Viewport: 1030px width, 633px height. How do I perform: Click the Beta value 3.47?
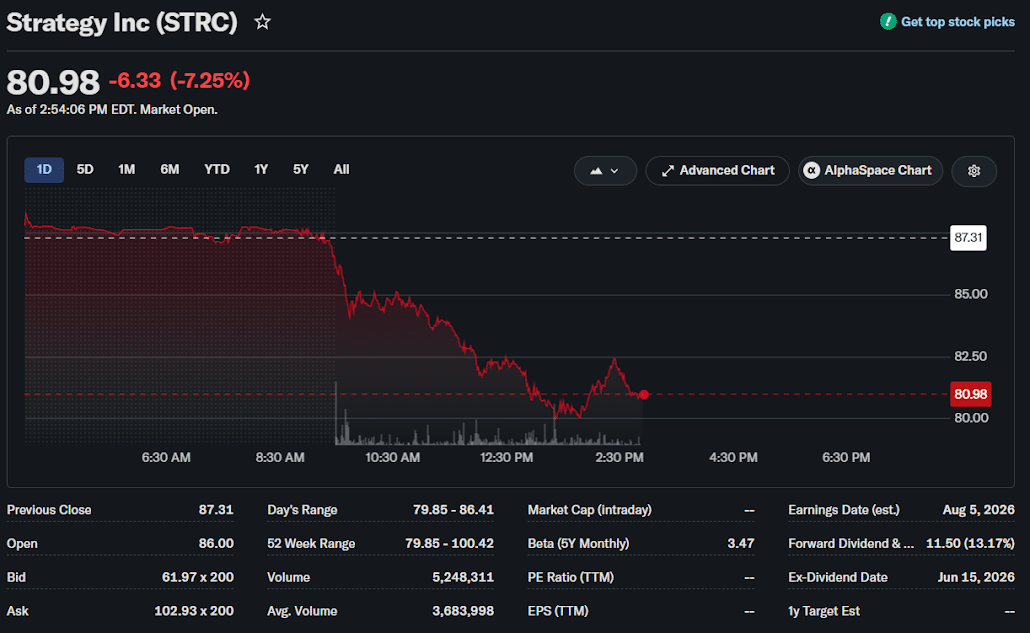741,544
